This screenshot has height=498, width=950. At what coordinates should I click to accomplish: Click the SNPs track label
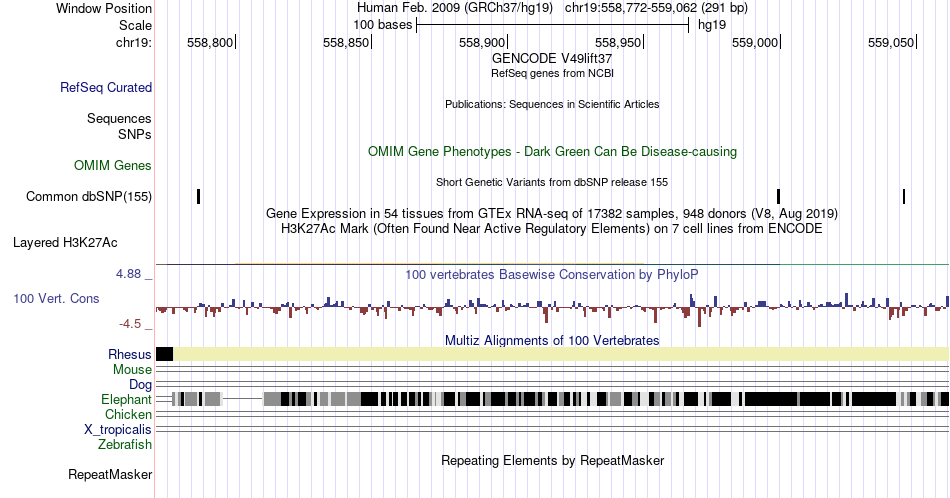pyautogui.click(x=135, y=134)
